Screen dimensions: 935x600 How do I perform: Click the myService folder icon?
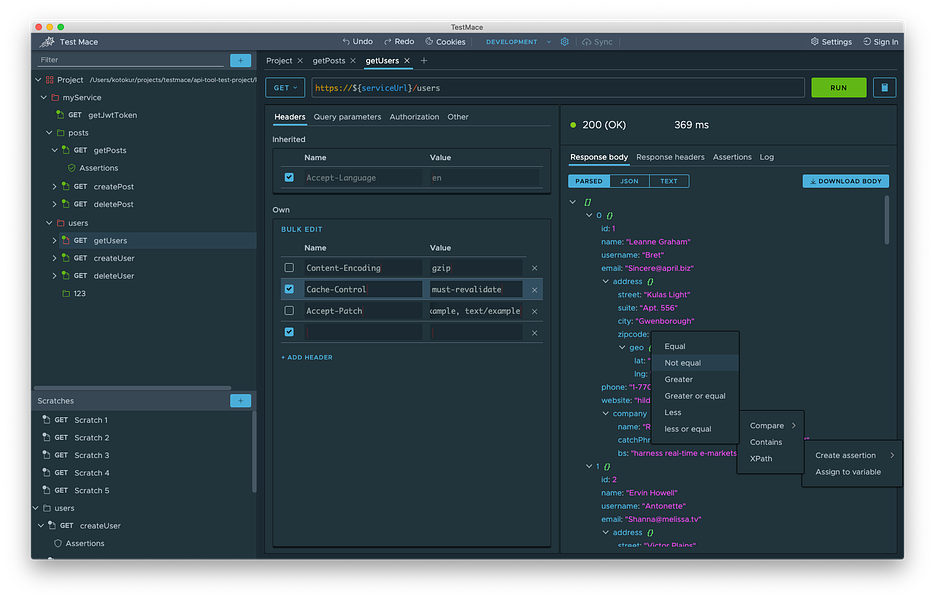click(x=55, y=97)
